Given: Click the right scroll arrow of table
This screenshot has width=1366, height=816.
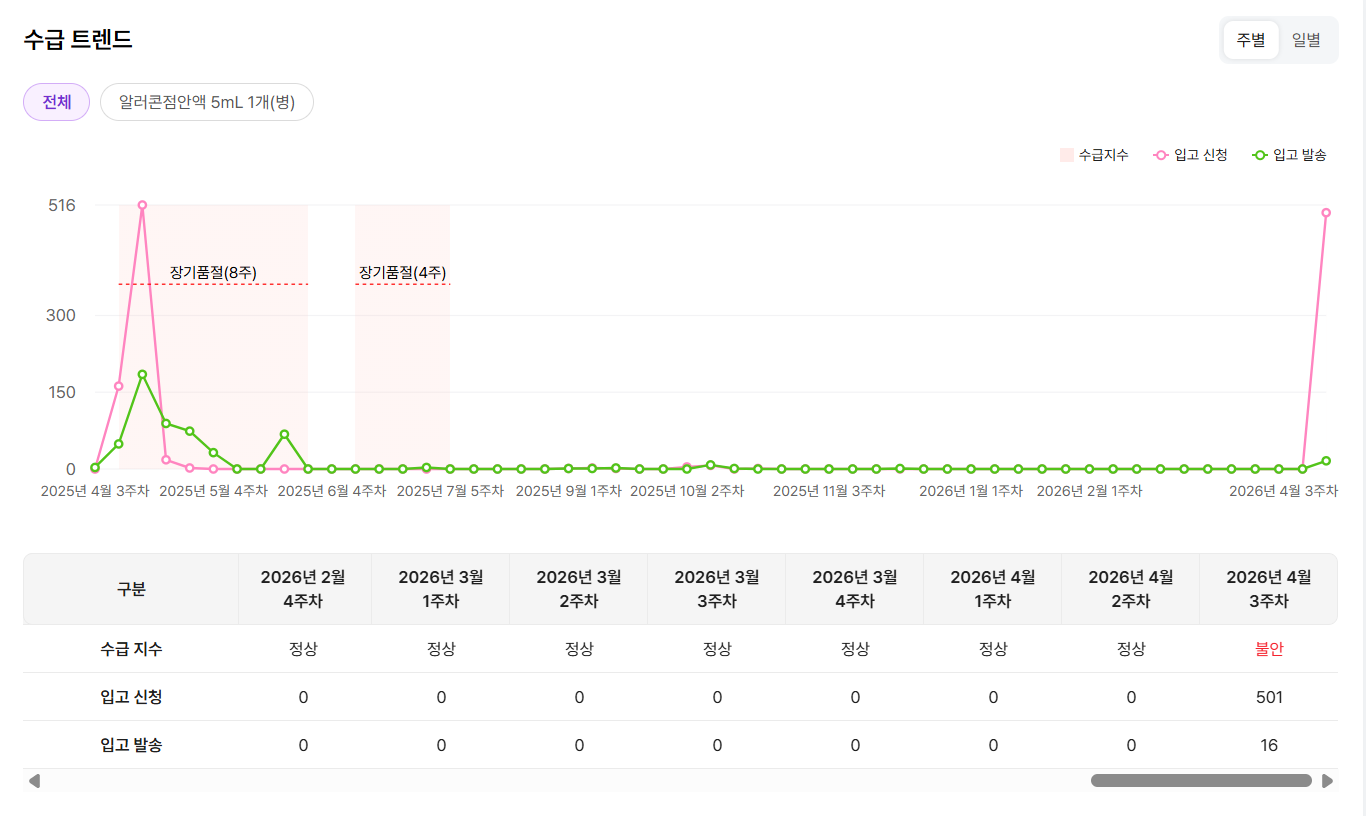Looking at the screenshot, I should pyautogui.click(x=1327, y=781).
